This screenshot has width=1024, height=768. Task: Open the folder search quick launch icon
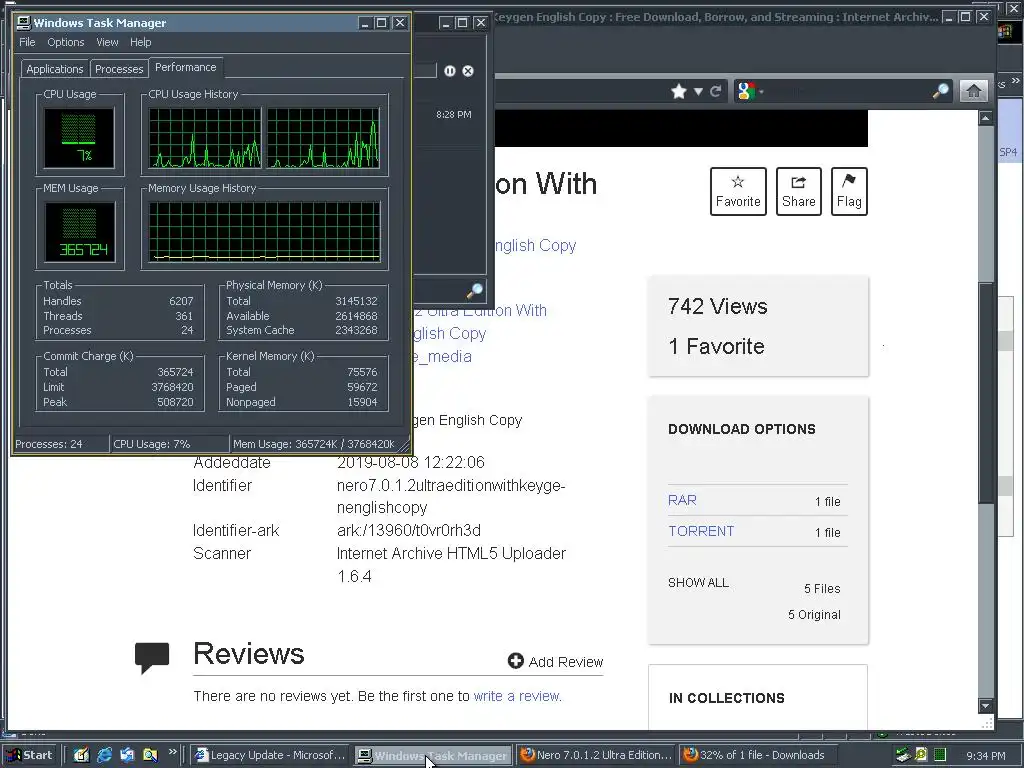[150, 756]
